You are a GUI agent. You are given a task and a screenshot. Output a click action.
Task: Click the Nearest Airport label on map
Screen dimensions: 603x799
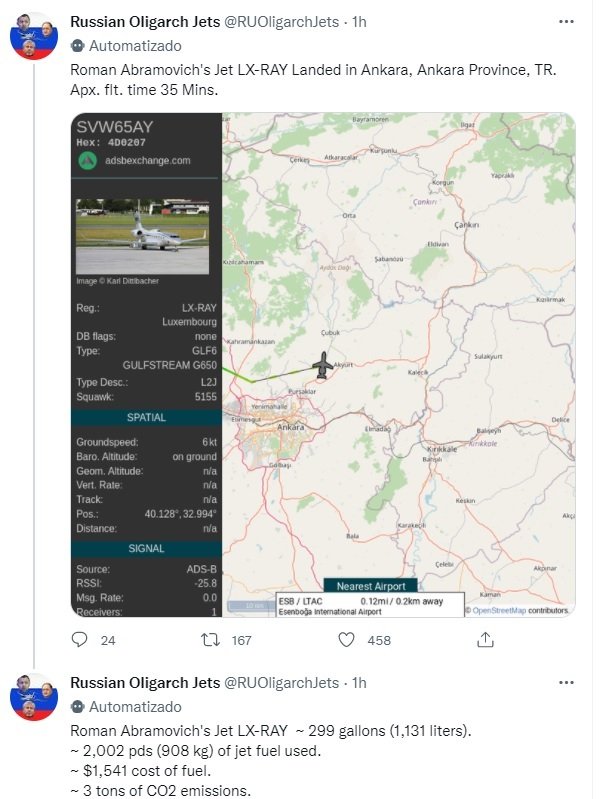point(371,586)
